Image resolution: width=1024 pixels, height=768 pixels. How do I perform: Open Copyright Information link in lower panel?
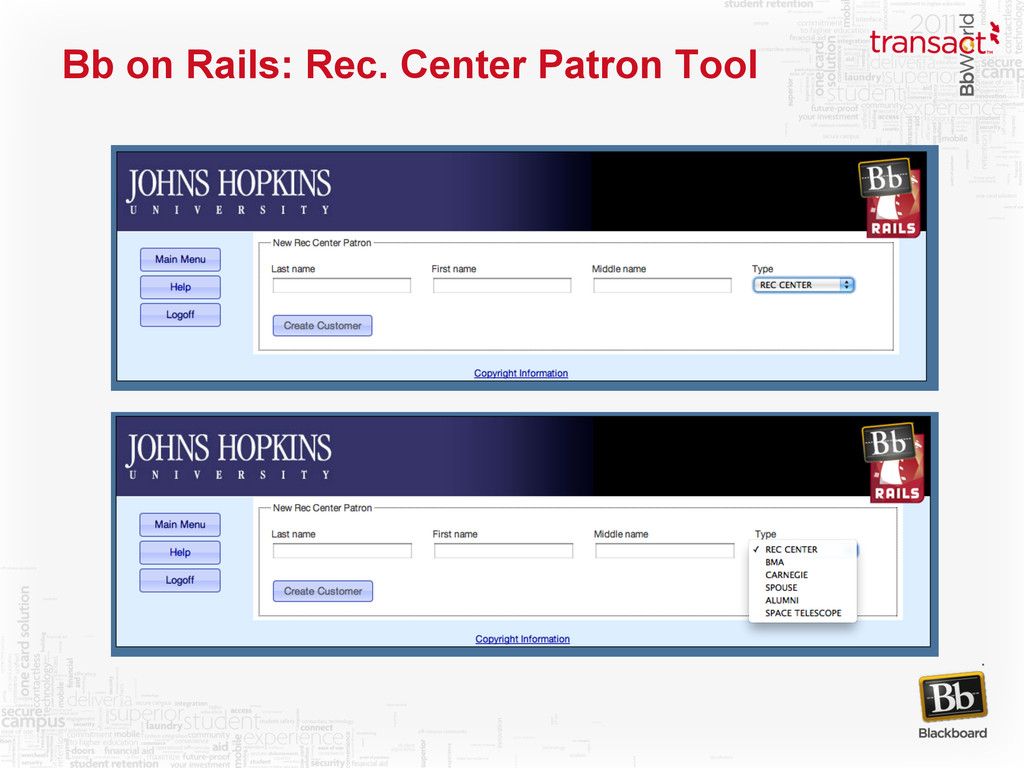pos(522,639)
